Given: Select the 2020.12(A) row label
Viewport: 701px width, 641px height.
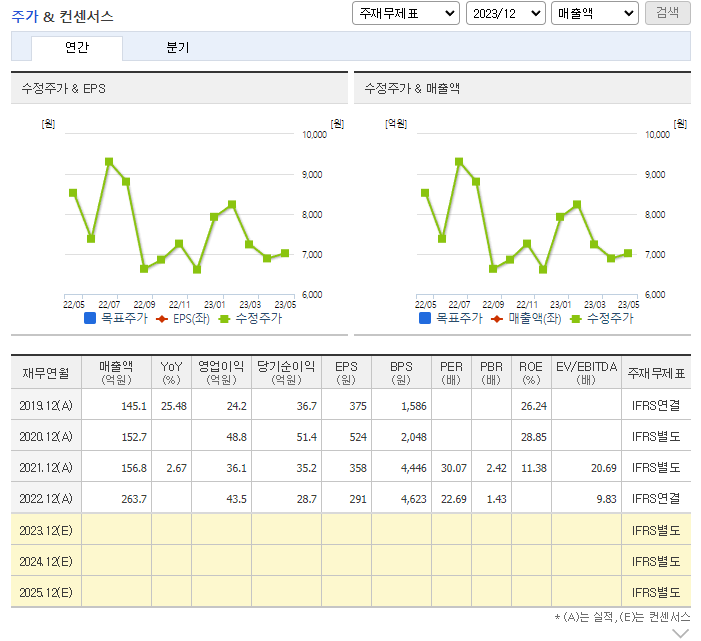Looking at the screenshot, I should click(x=46, y=436).
